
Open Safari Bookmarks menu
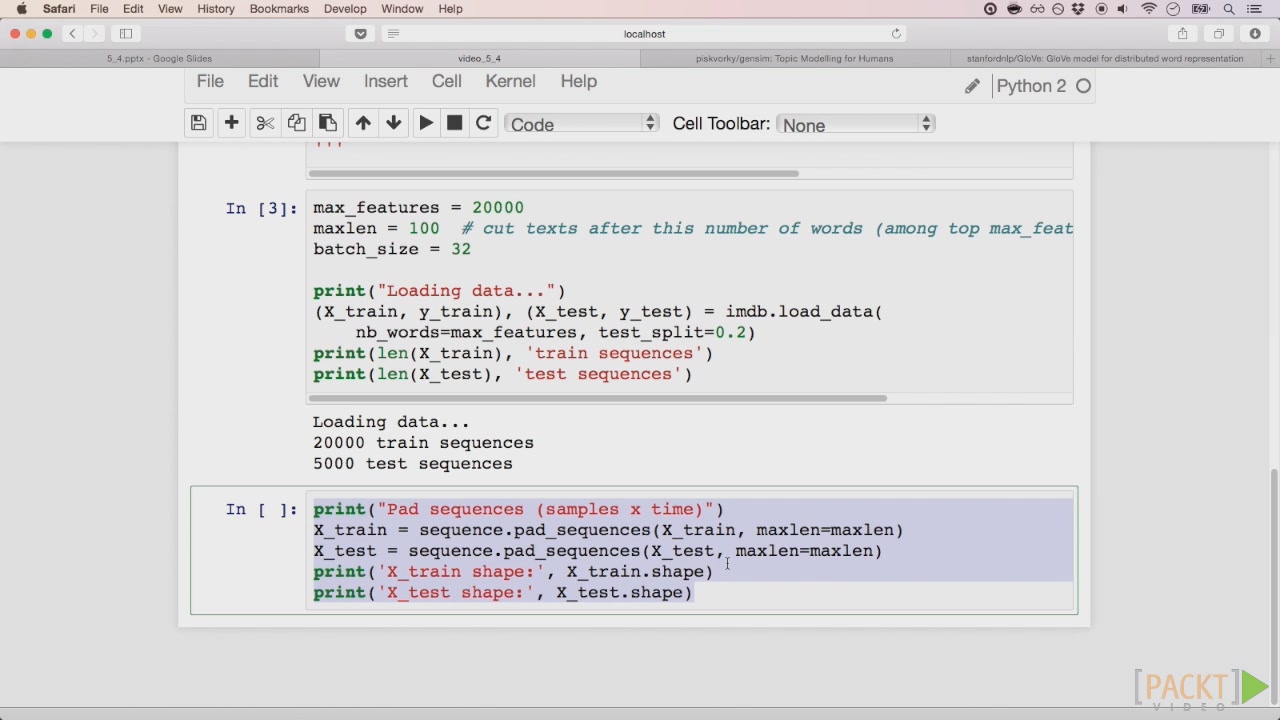point(279,8)
